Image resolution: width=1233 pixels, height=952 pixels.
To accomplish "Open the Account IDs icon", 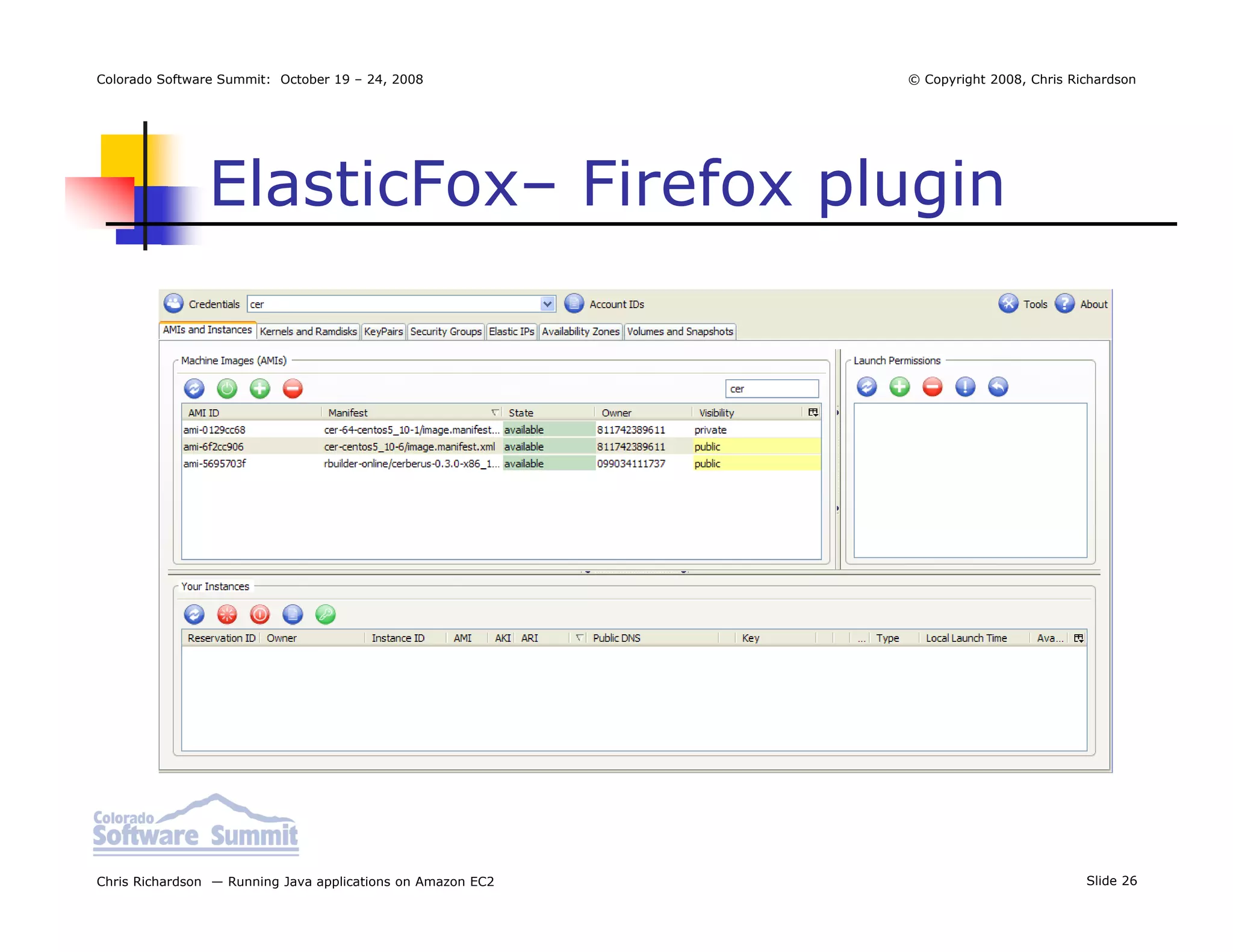I will (574, 304).
